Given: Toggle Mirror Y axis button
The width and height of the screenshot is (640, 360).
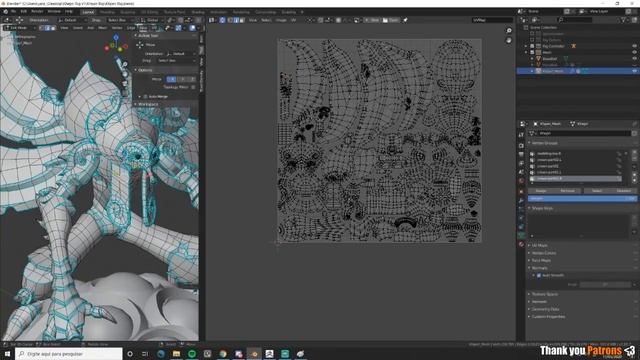Looking at the screenshot, I should pyautogui.click(x=182, y=79).
